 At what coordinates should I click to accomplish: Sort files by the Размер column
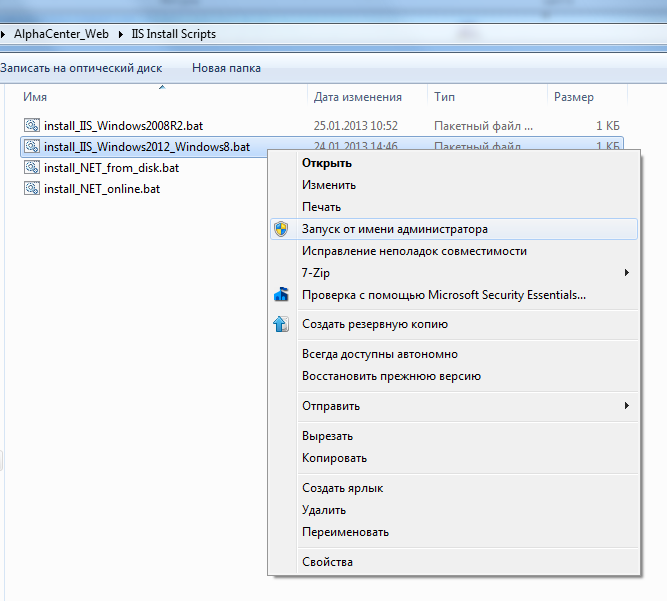tap(574, 97)
